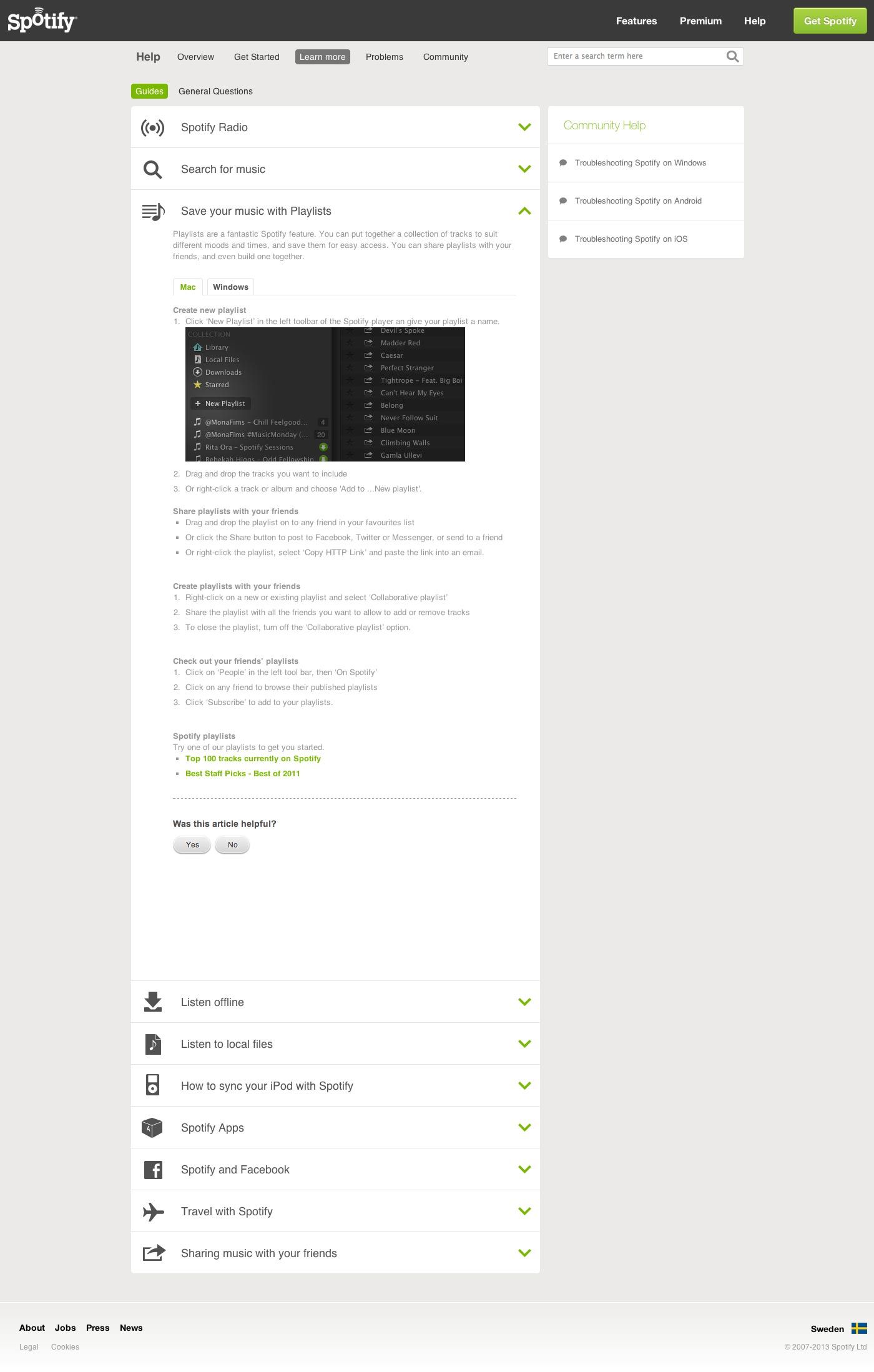The width and height of the screenshot is (874, 1372).
Task: Open the Cookies footer link
Action: (65, 1347)
